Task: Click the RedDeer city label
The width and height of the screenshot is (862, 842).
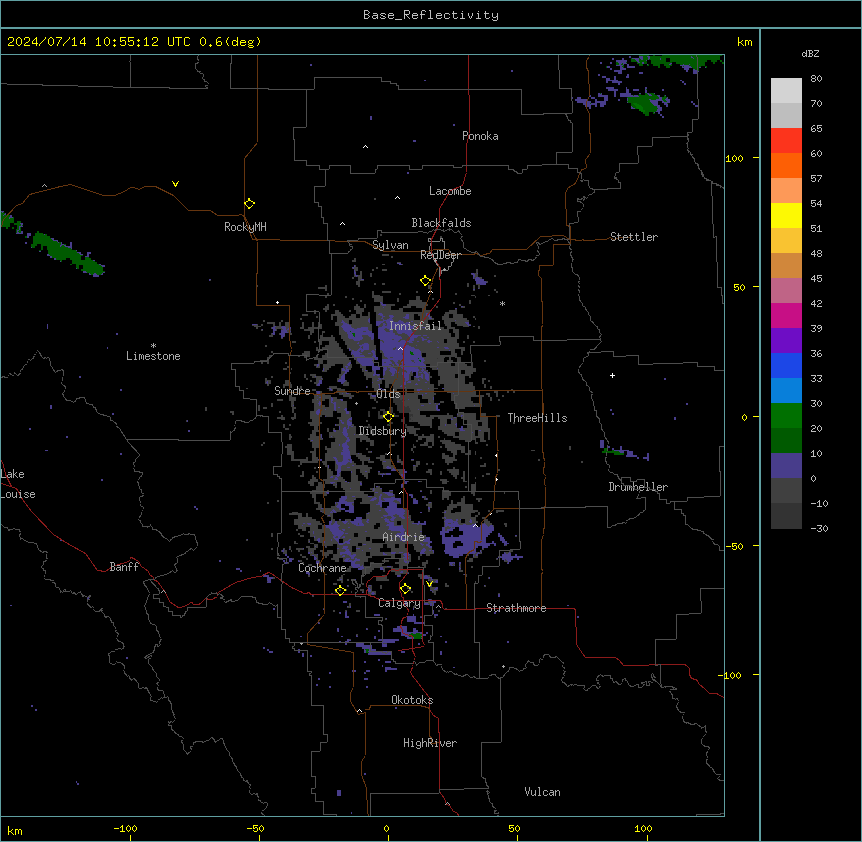Action: [x=440, y=255]
